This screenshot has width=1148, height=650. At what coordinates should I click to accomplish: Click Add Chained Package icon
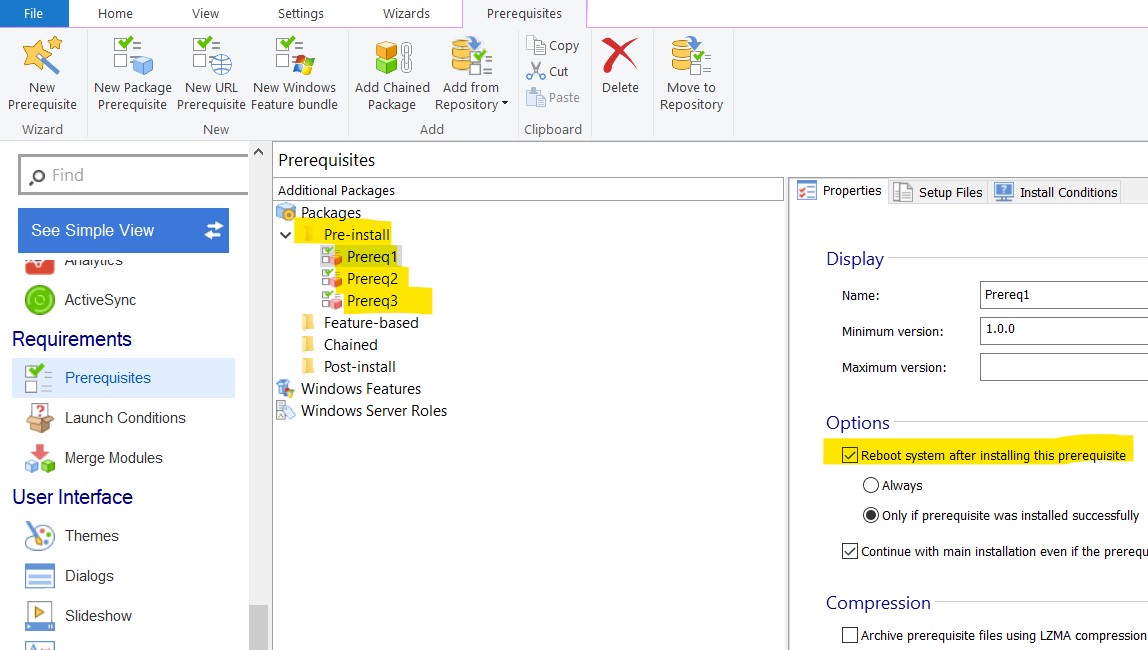click(392, 57)
